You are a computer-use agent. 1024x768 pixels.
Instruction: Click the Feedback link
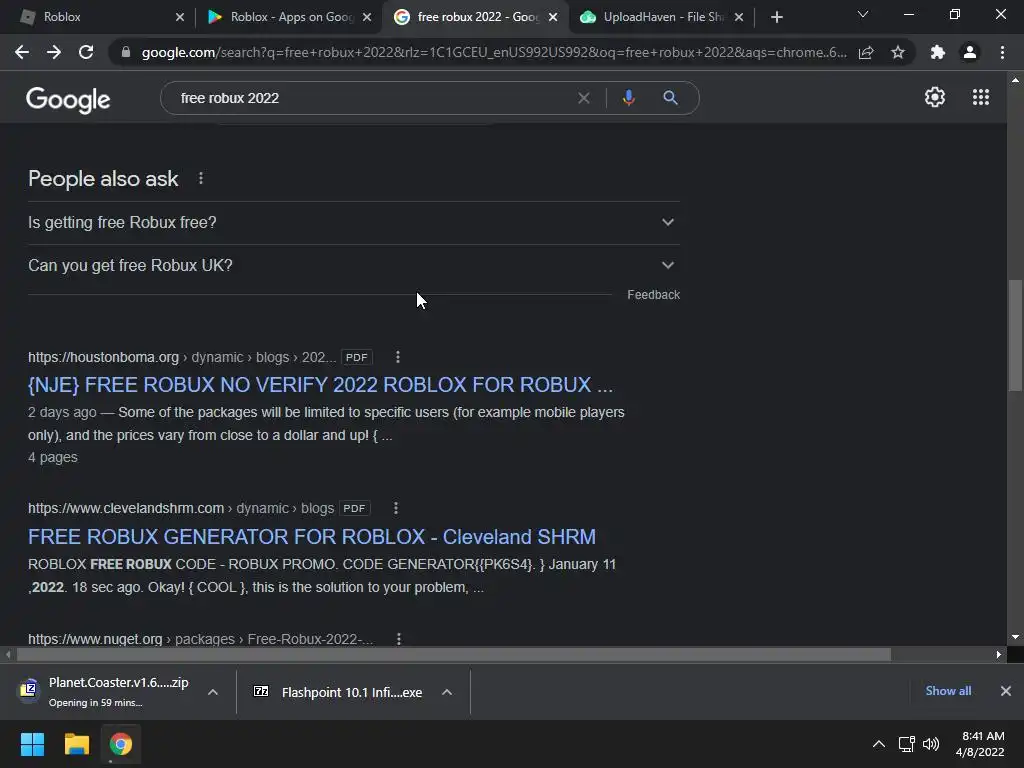click(653, 295)
